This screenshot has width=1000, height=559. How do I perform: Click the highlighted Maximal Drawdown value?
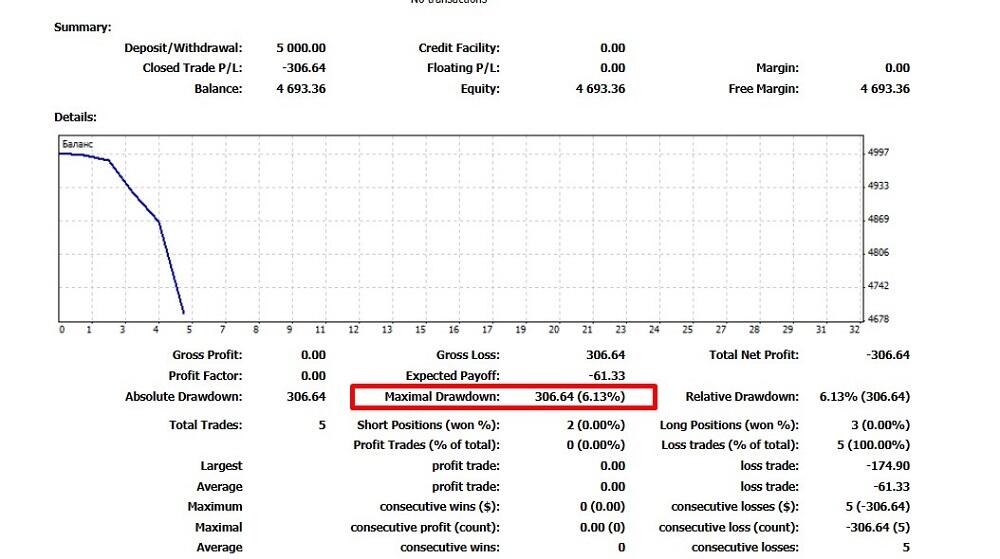point(579,397)
